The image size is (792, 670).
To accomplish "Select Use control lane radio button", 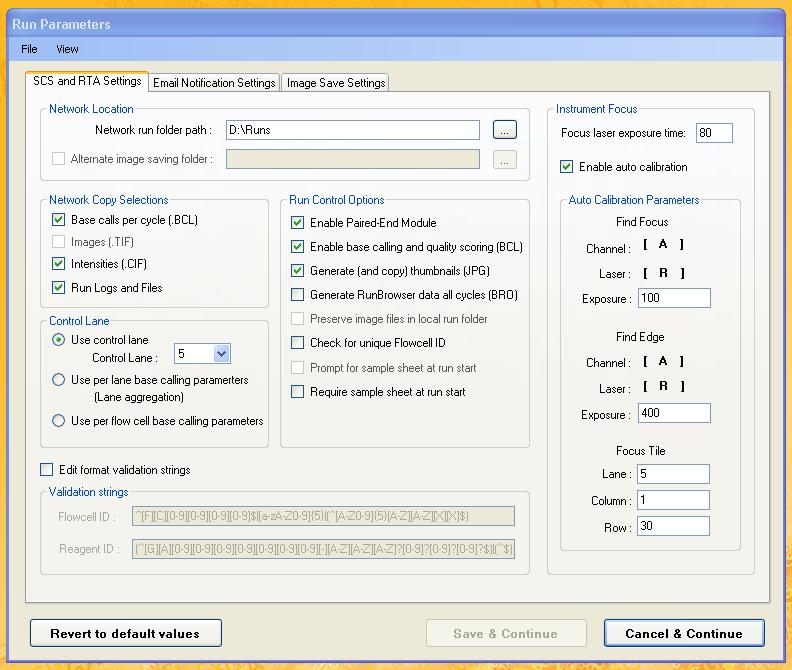I will pos(59,340).
